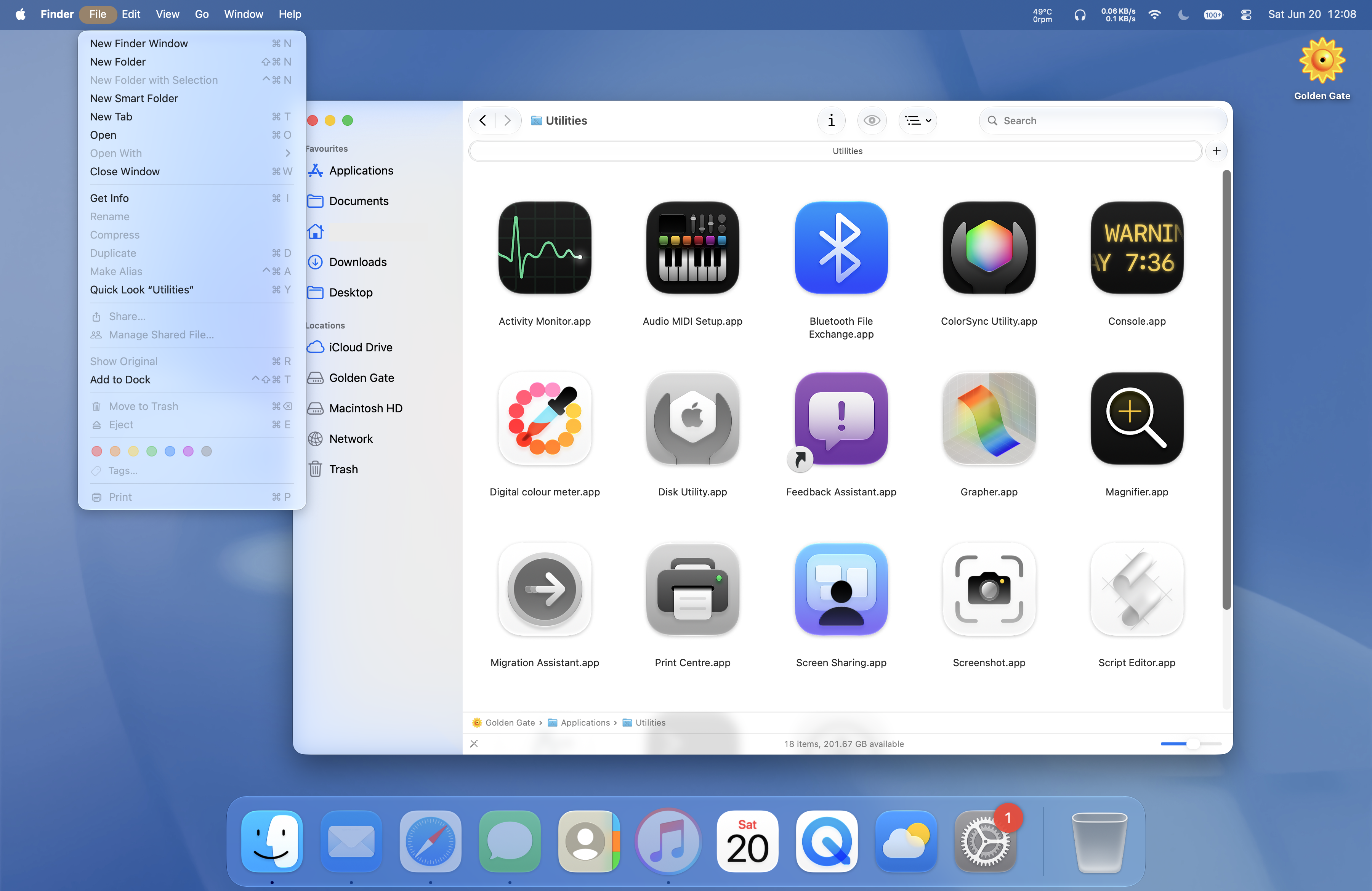
Task: Adjust the icon size slider
Action: coord(1191,744)
